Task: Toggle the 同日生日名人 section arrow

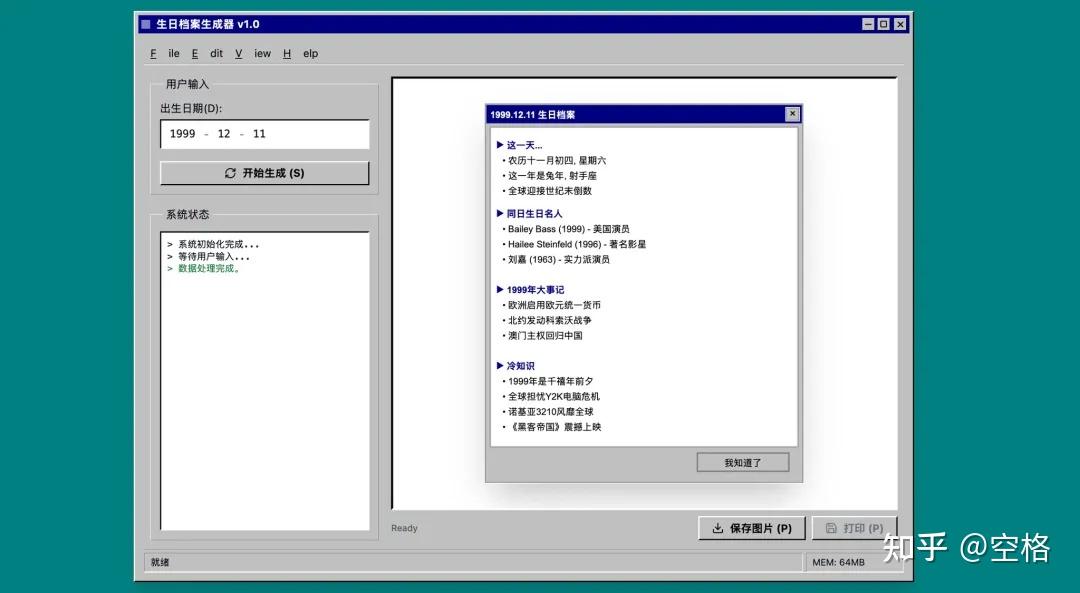Action: pyautogui.click(x=500, y=213)
